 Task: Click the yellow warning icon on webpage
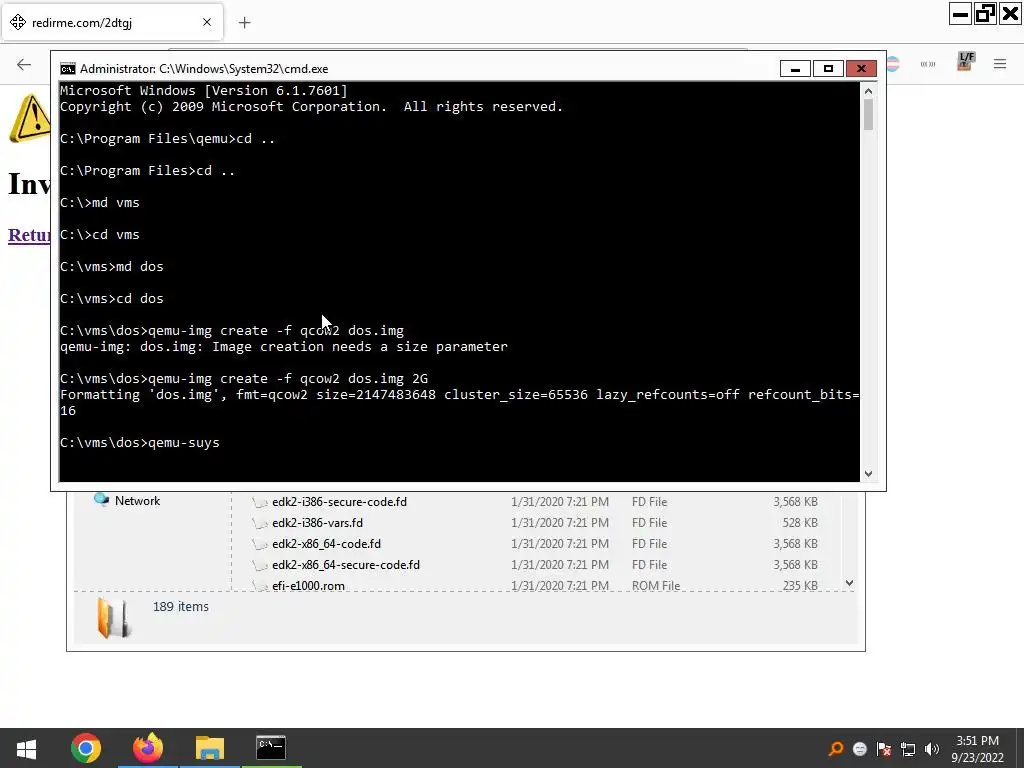[30, 118]
